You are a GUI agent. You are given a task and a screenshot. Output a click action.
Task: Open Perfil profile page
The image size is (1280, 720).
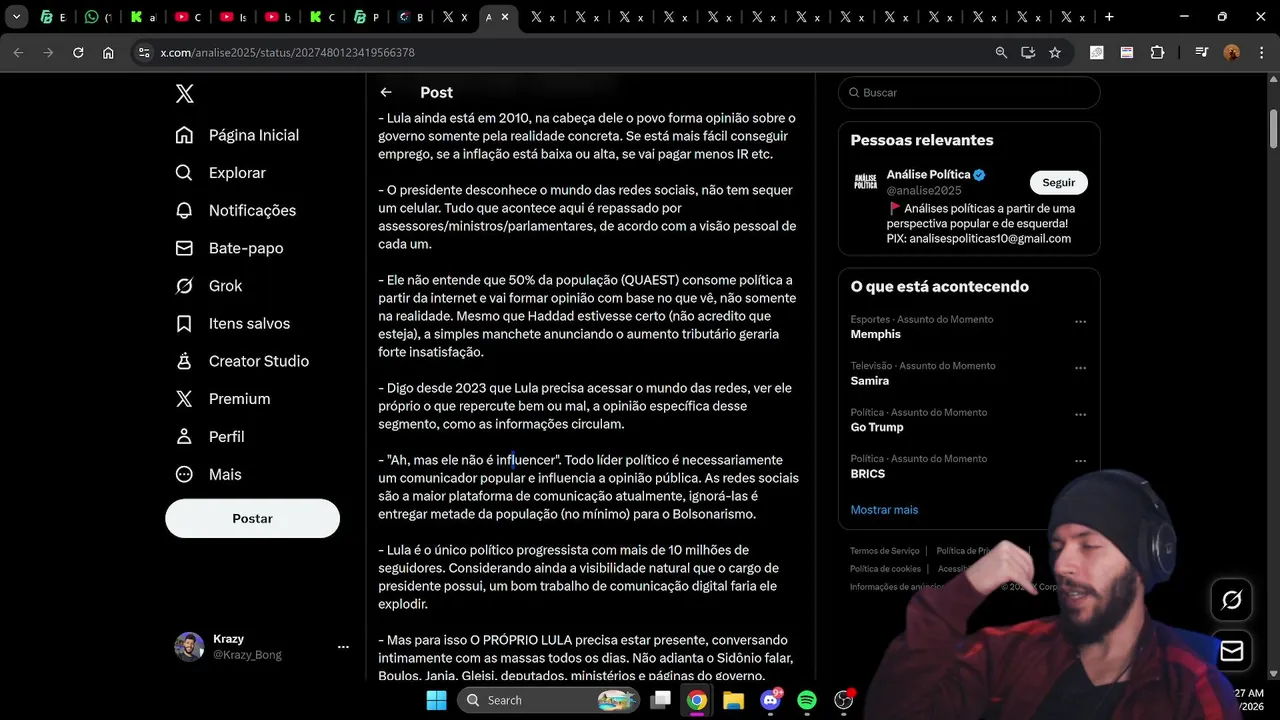(209, 437)
